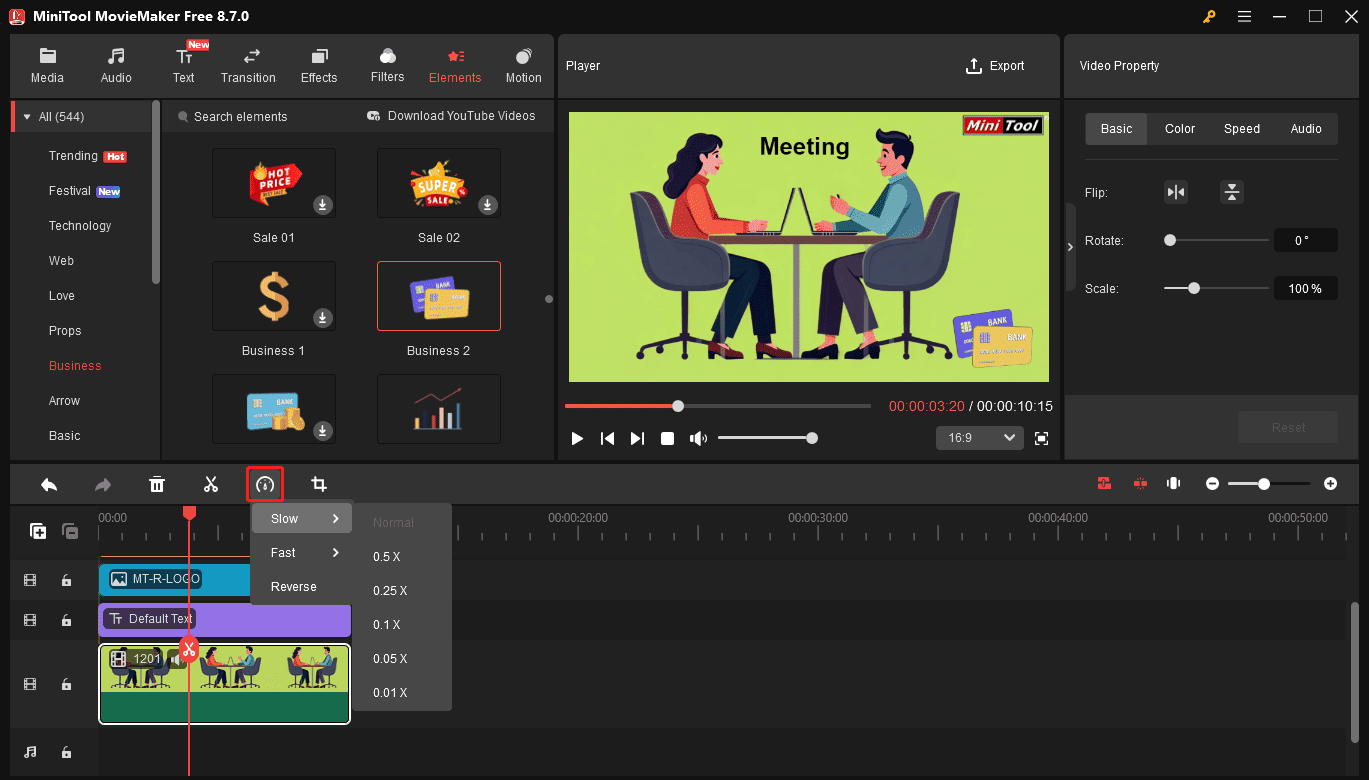This screenshot has height=780, width=1369.
Task: Switch to the Text tab
Action: pyautogui.click(x=184, y=66)
